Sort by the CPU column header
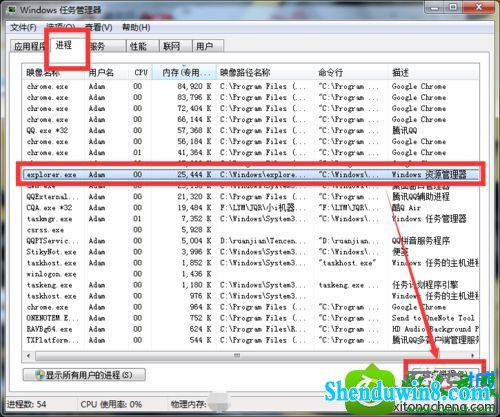Viewport: 500px width, 417px height. [141, 72]
